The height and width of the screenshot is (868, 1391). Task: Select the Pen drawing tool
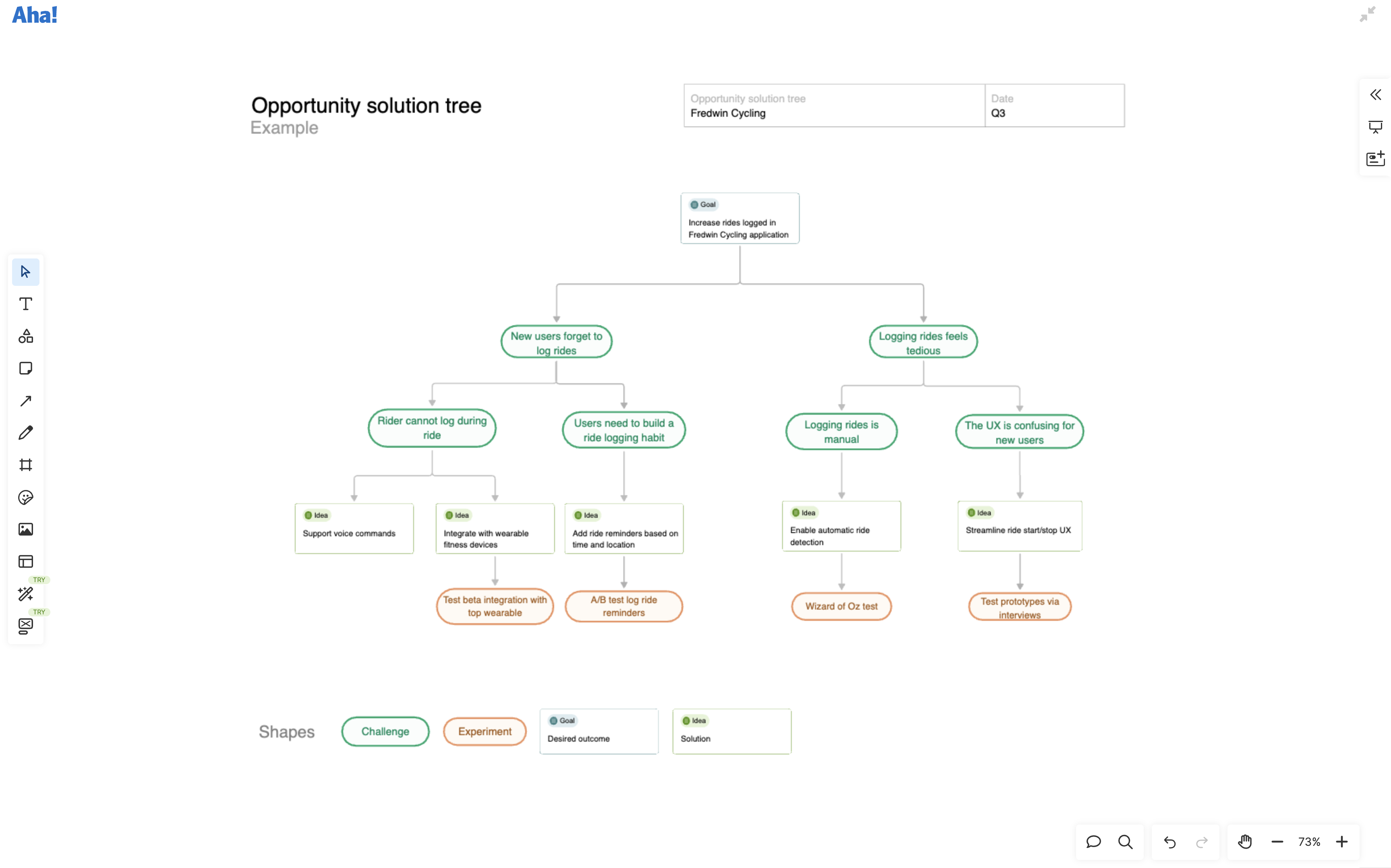[25, 432]
